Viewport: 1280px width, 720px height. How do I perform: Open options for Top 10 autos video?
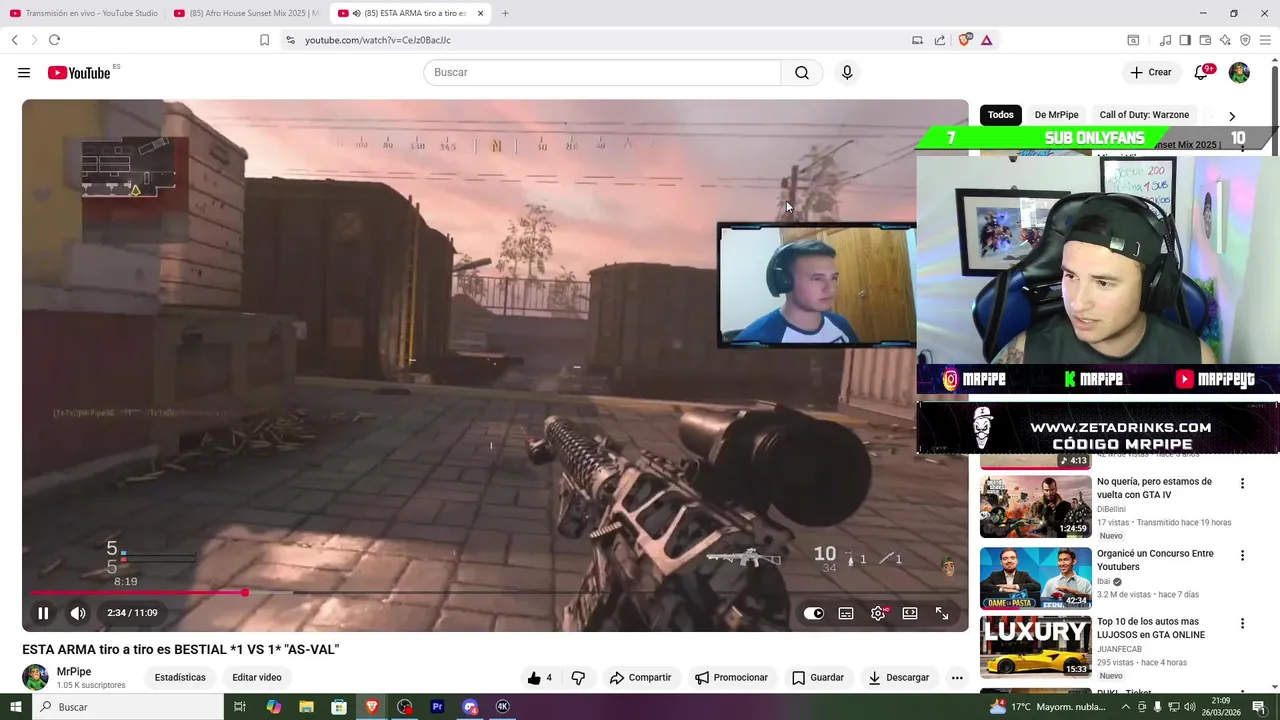[x=1242, y=623]
